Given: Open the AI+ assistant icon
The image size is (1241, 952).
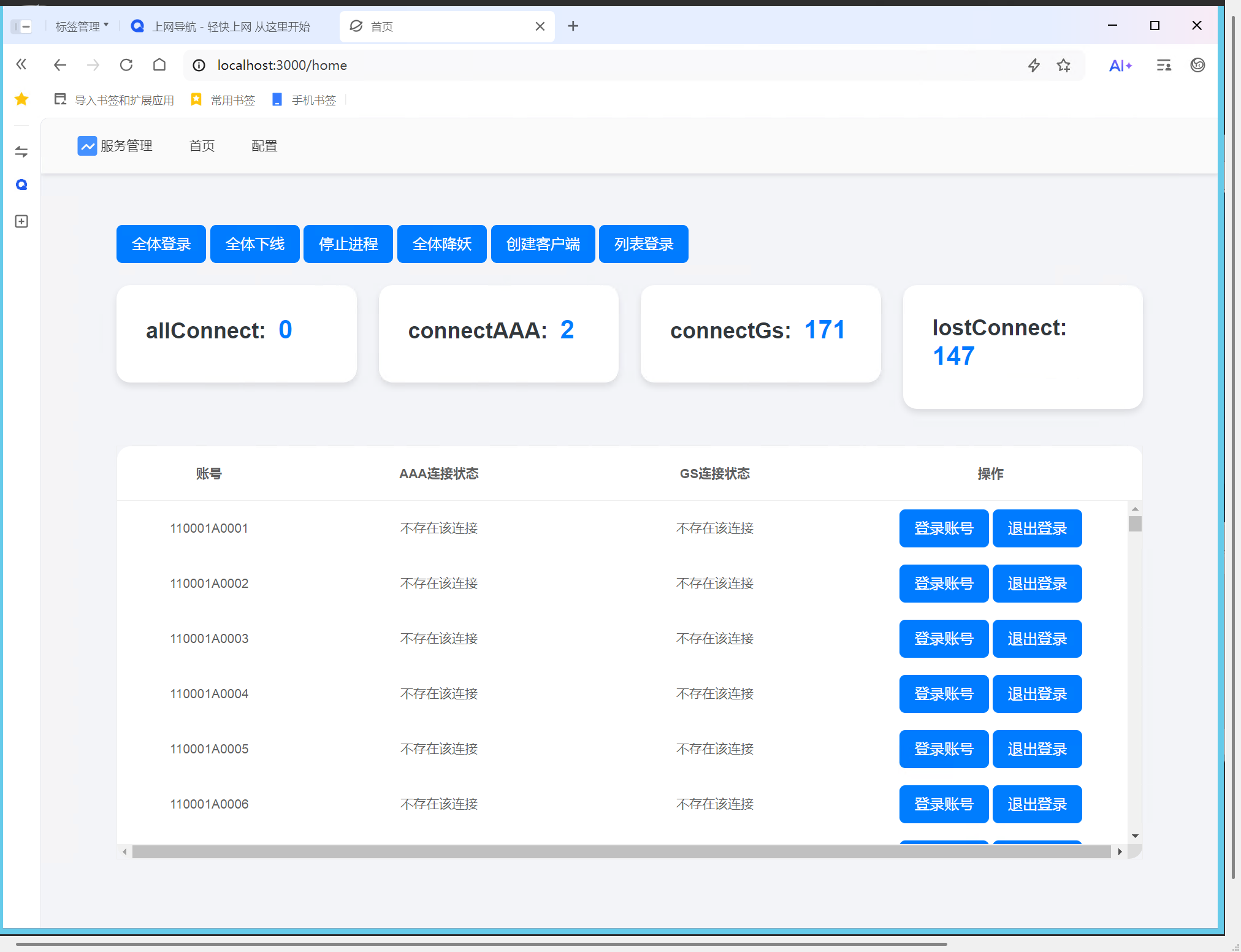Looking at the screenshot, I should (1120, 66).
